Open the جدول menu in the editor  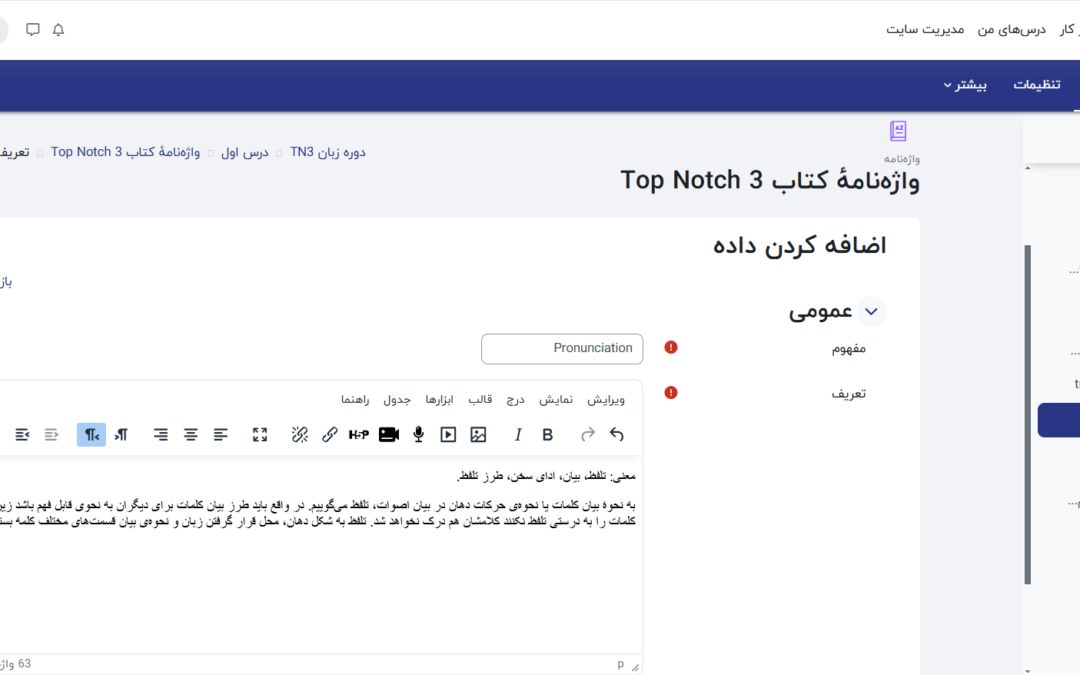(x=397, y=400)
